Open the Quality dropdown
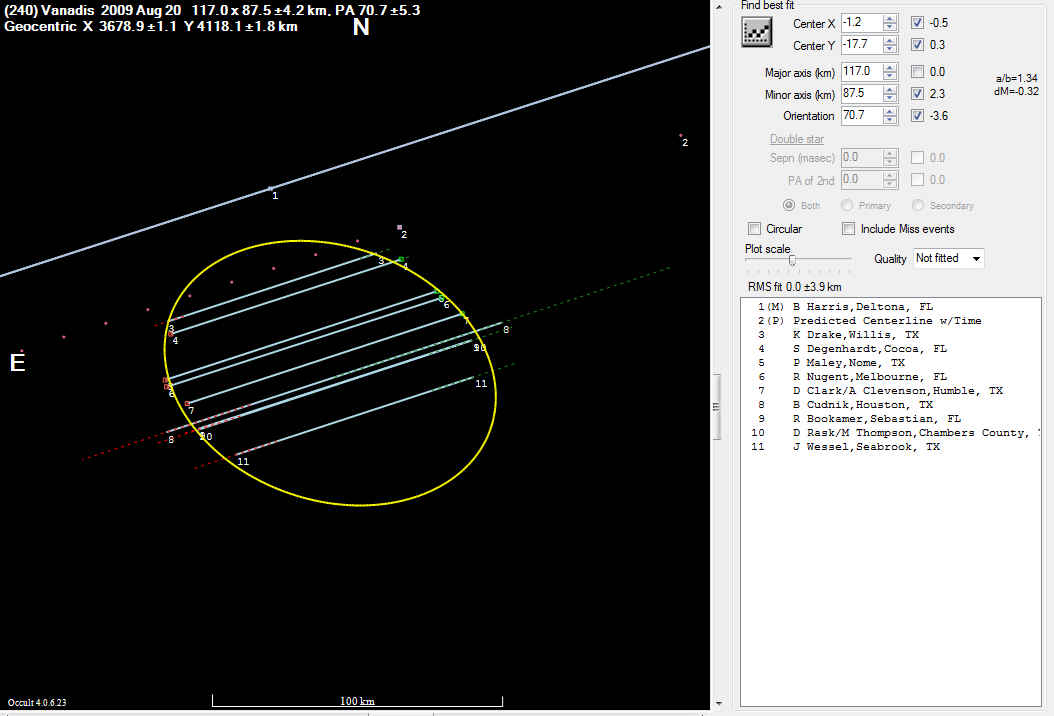The height and width of the screenshot is (716, 1054). pyautogui.click(x=949, y=258)
